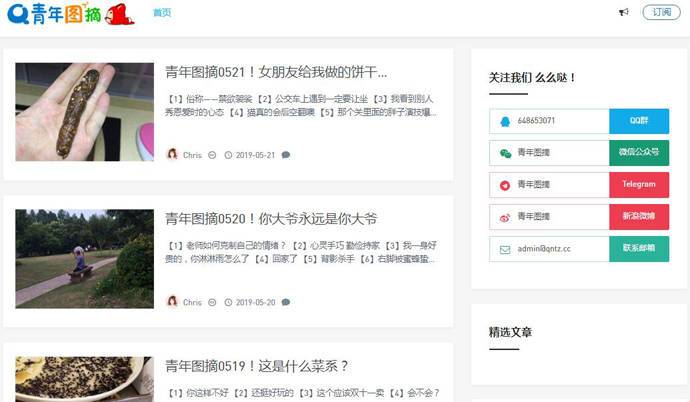The height and width of the screenshot is (402, 690).
Task: Click the 新浪微博 red button
Action: [x=639, y=216]
